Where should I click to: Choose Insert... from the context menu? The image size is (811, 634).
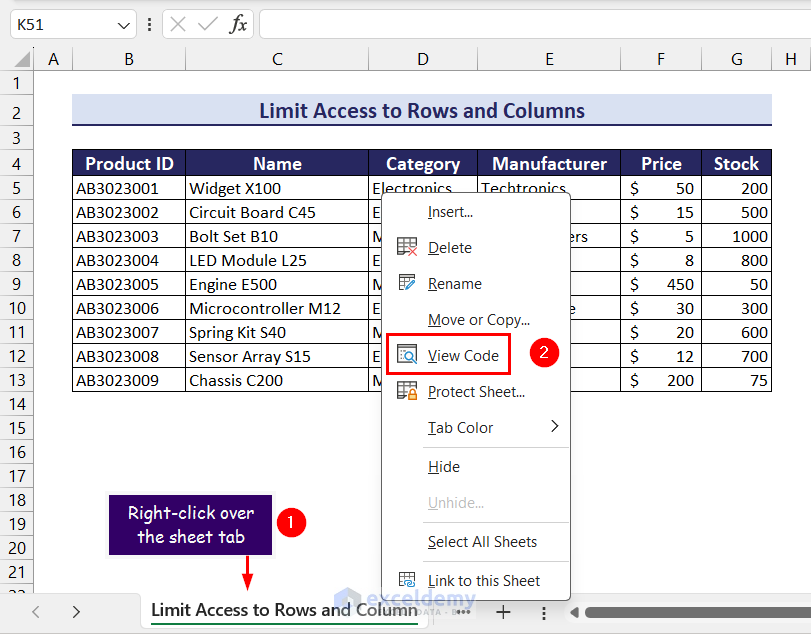tap(476, 212)
